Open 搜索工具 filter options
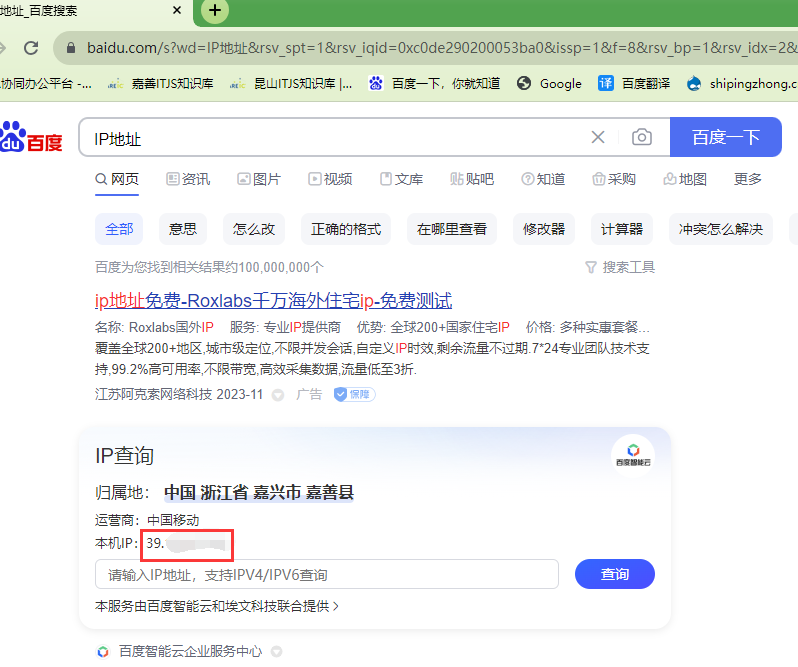The height and width of the screenshot is (667, 798). 620,267
